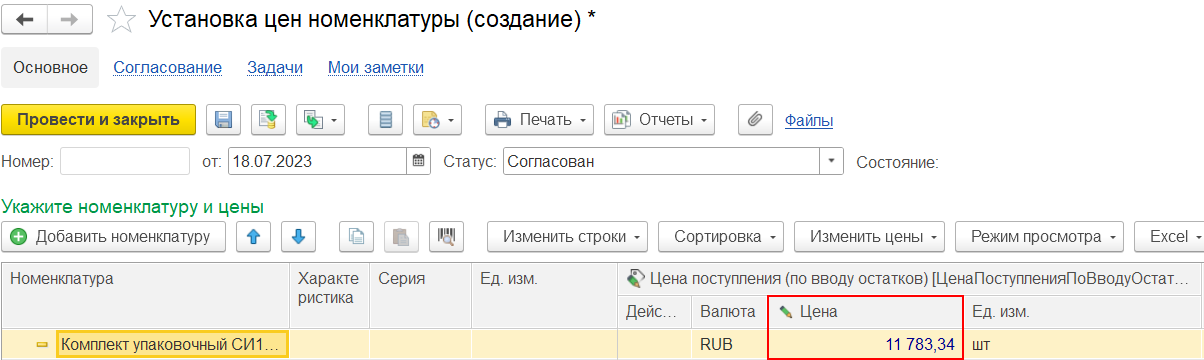Switch to the Мои заметки tab

point(376,67)
